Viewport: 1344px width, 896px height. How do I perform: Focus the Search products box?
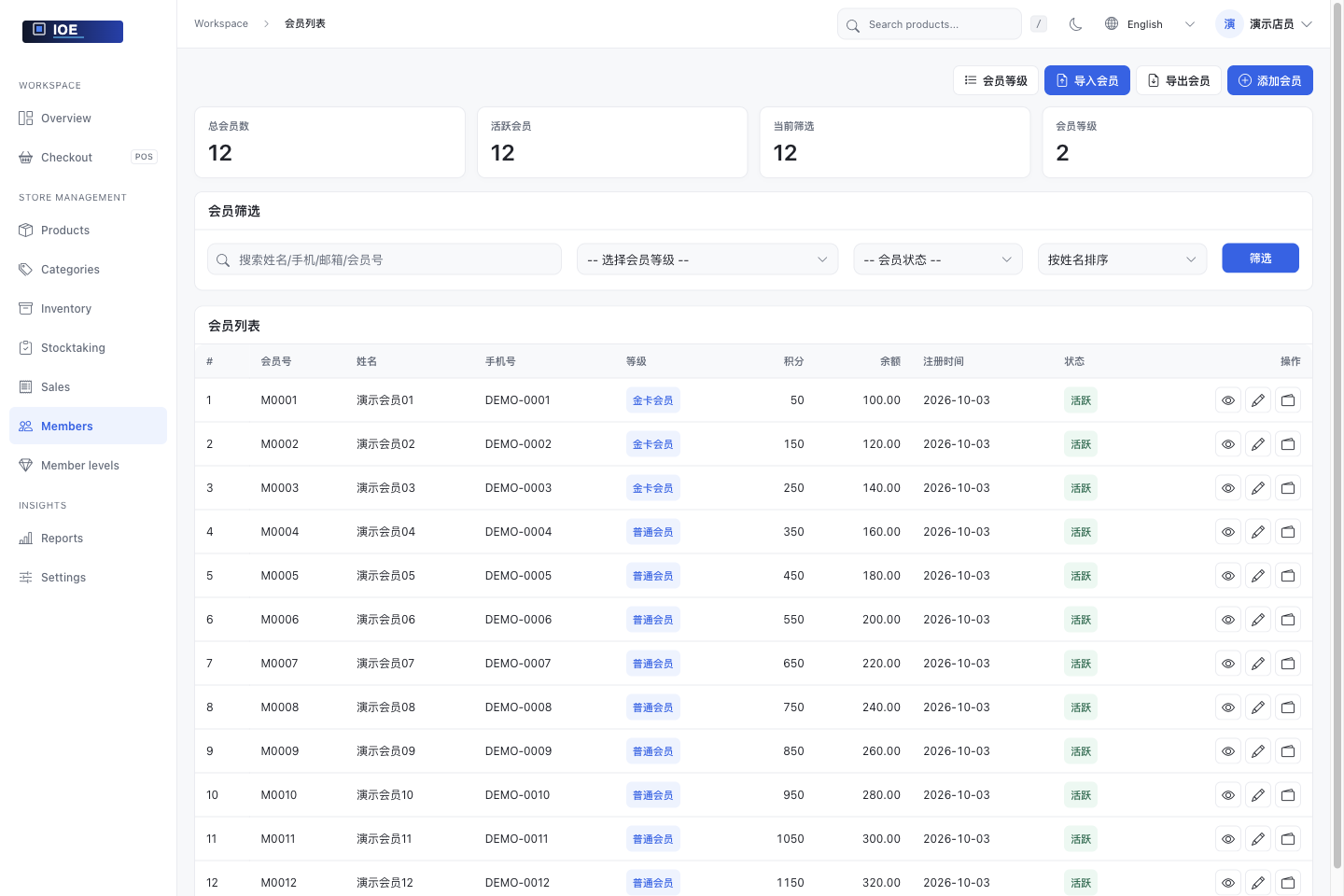929,24
